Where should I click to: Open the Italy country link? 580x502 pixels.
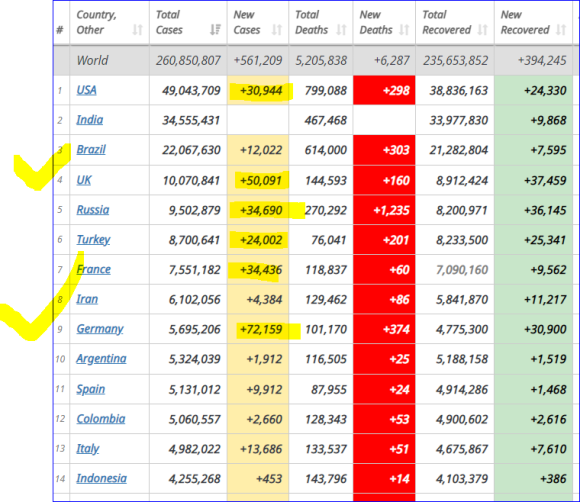(x=88, y=449)
